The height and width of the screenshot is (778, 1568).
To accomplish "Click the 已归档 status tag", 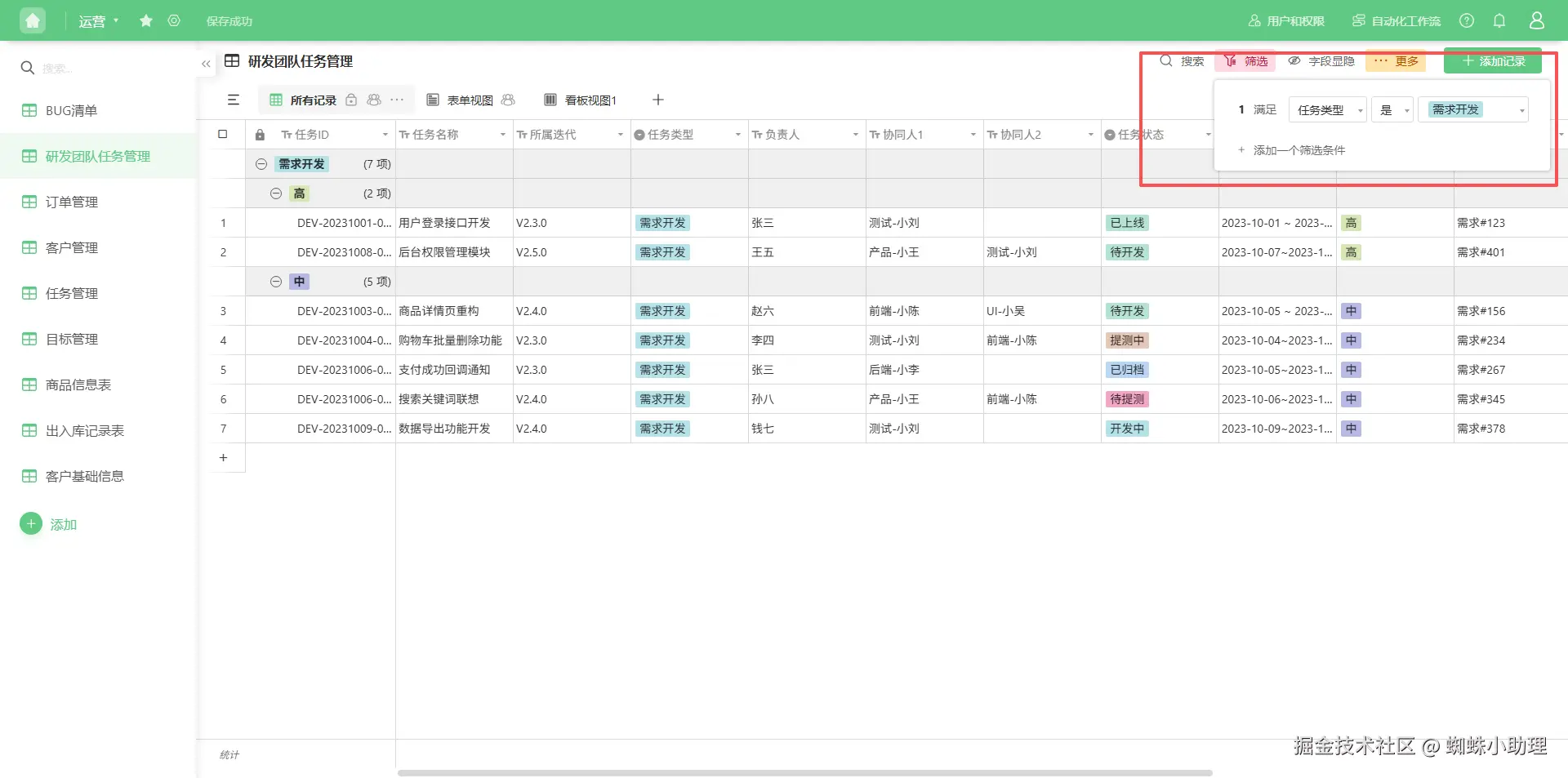I will [1127, 370].
